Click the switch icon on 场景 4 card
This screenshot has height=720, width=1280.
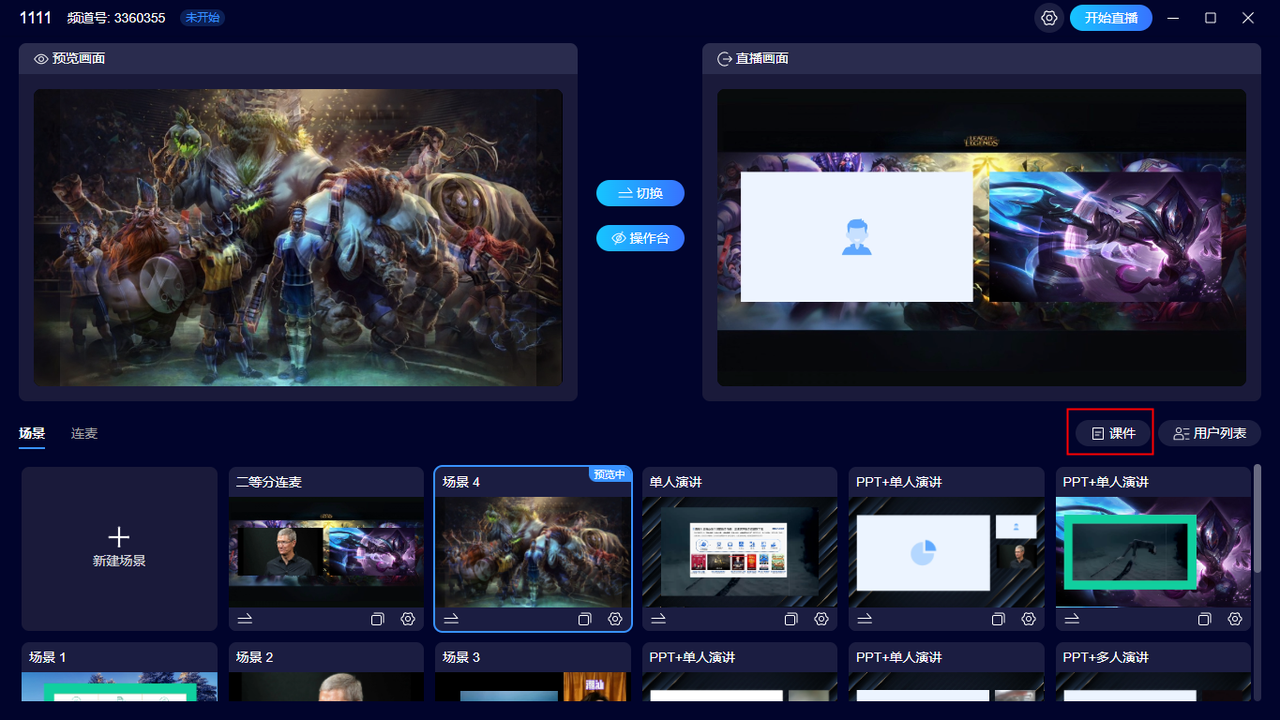[452, 619]
